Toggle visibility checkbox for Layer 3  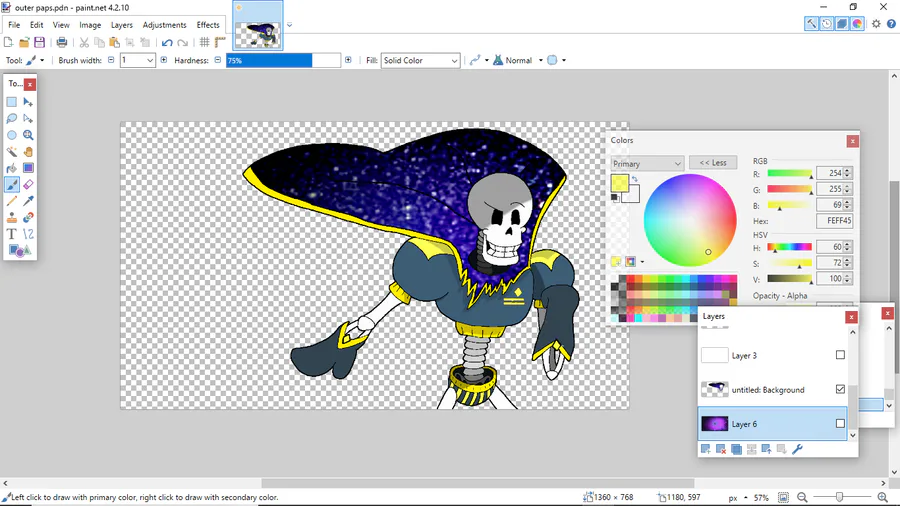coord(840,355)
